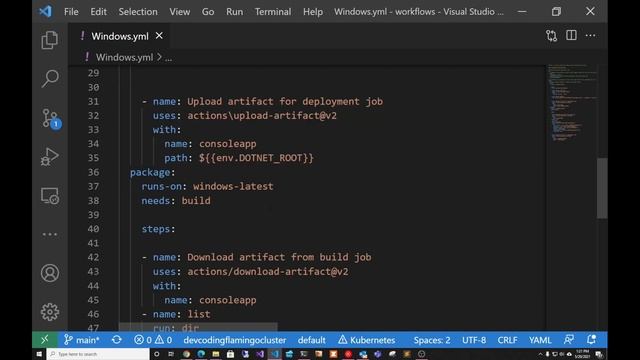Click the Windows taskbar search box

(x=98, y=354)
